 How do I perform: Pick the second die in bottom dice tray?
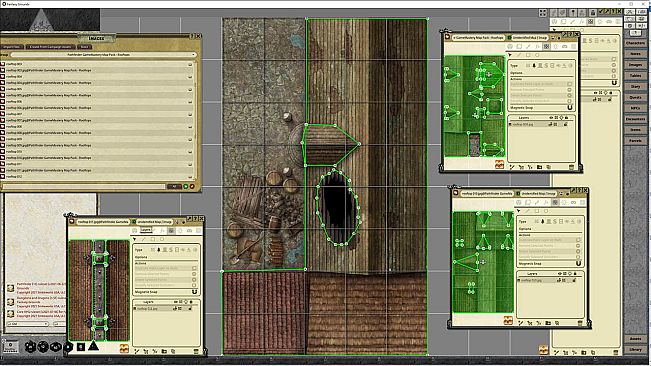(x=43, y=346)
